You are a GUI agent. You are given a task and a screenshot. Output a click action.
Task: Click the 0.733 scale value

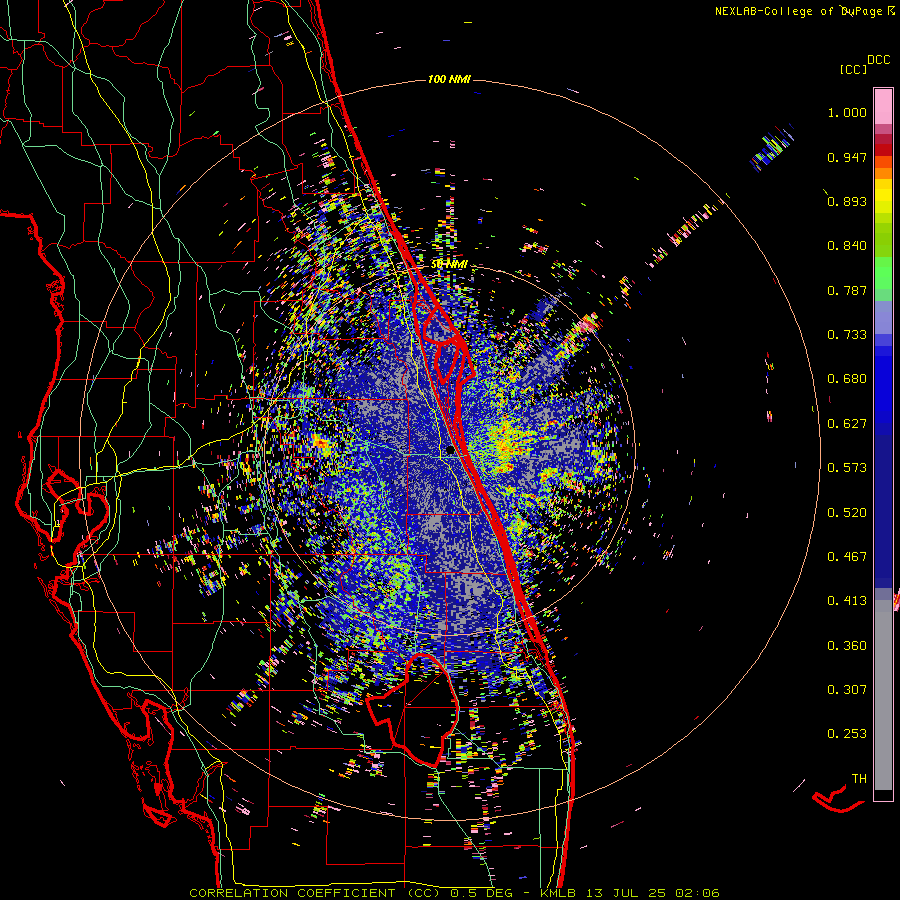847,335
